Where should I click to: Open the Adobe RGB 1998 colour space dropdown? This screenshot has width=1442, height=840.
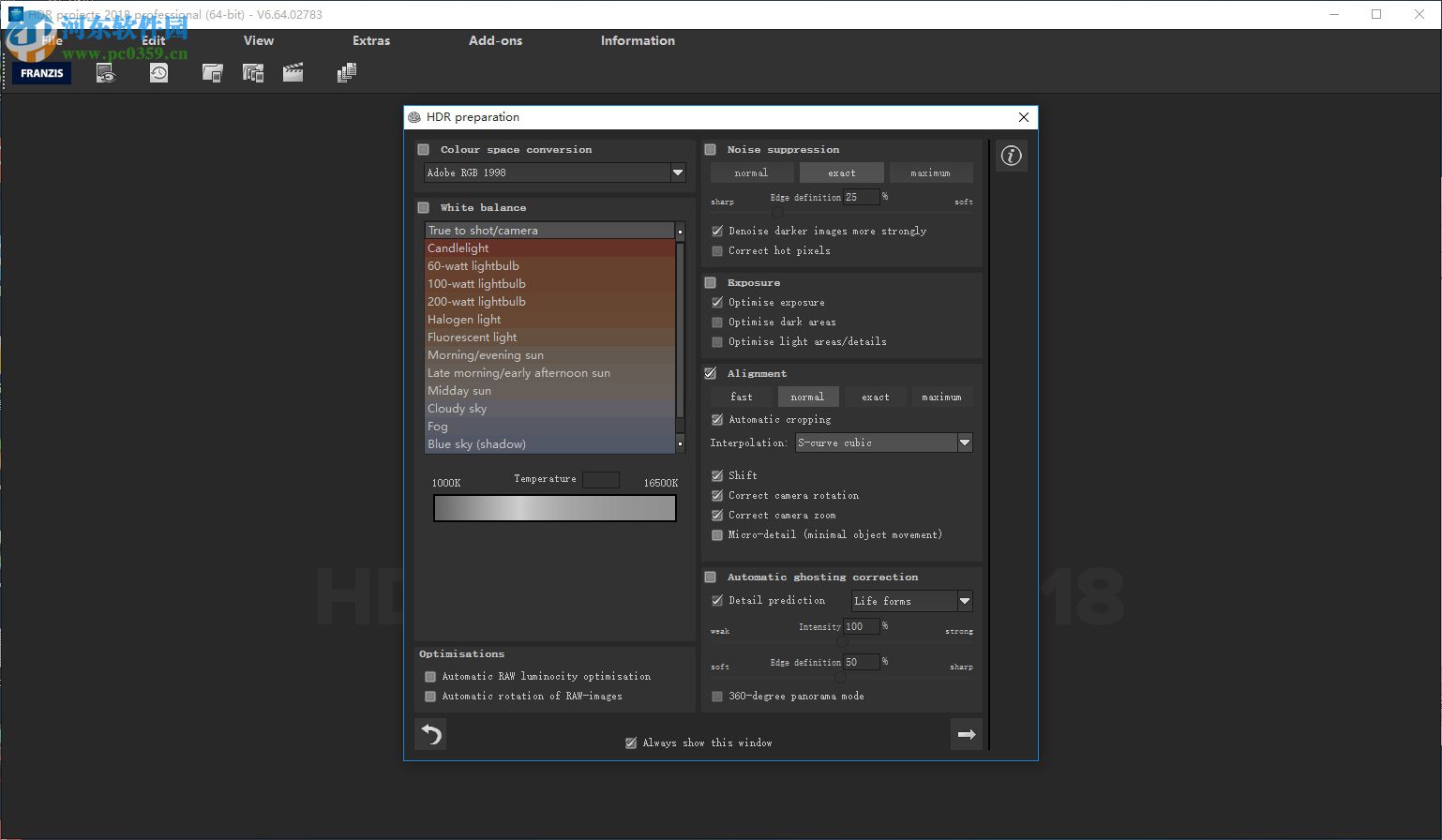point(677,172)
